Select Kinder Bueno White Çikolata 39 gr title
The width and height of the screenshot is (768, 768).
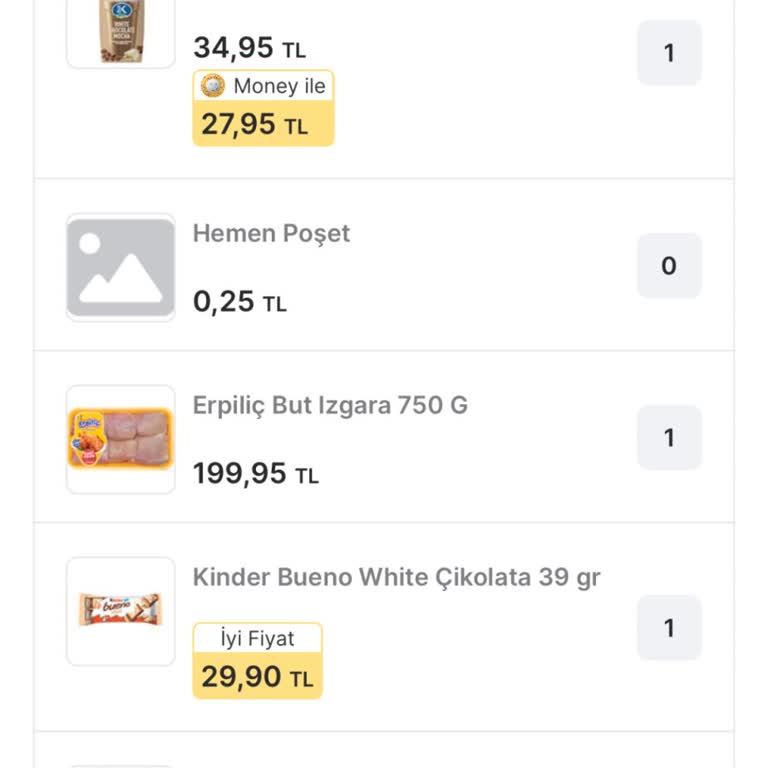[396, 577]
